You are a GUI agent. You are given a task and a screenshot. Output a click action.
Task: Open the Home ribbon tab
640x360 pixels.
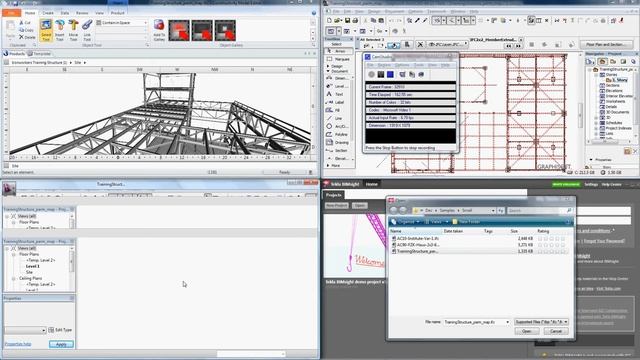30,13
